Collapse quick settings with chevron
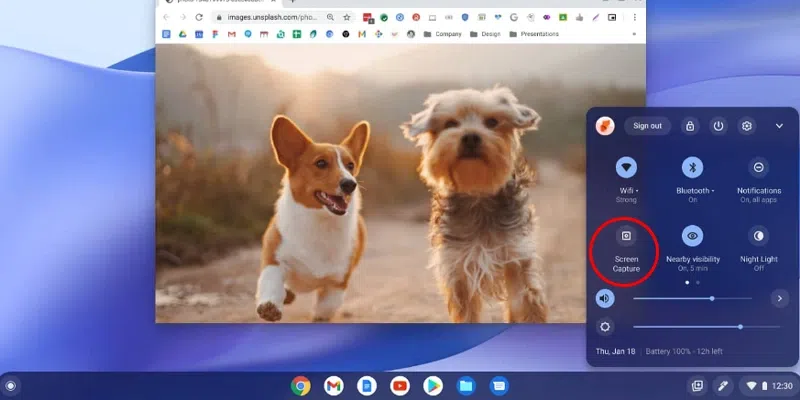Screen dimensions: 800x400 click(x=779, y=126)
